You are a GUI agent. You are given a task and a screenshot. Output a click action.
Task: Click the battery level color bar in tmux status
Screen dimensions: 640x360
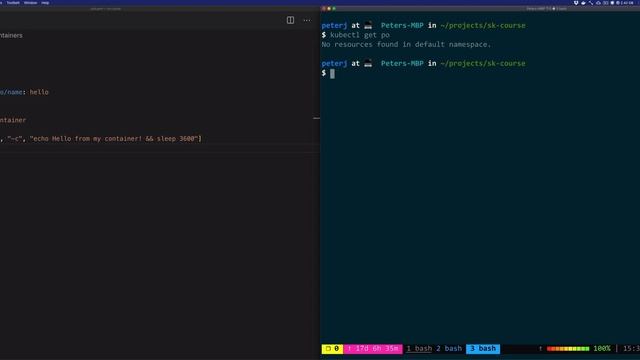pyautogui.click(x=568, y=349)
